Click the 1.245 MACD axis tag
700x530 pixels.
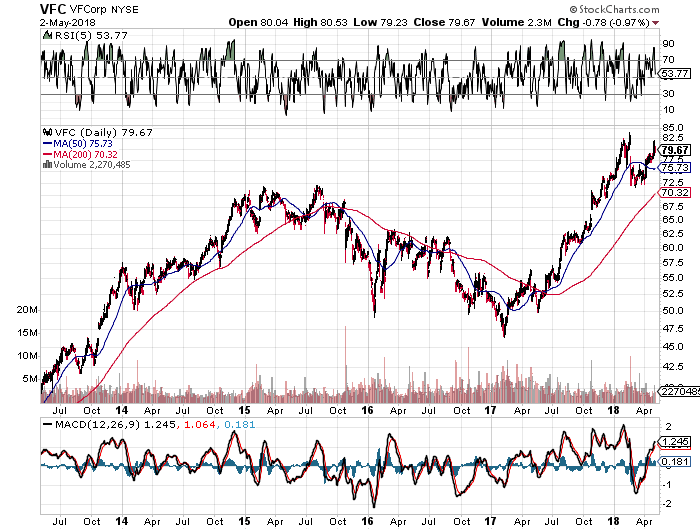(675, 442)
